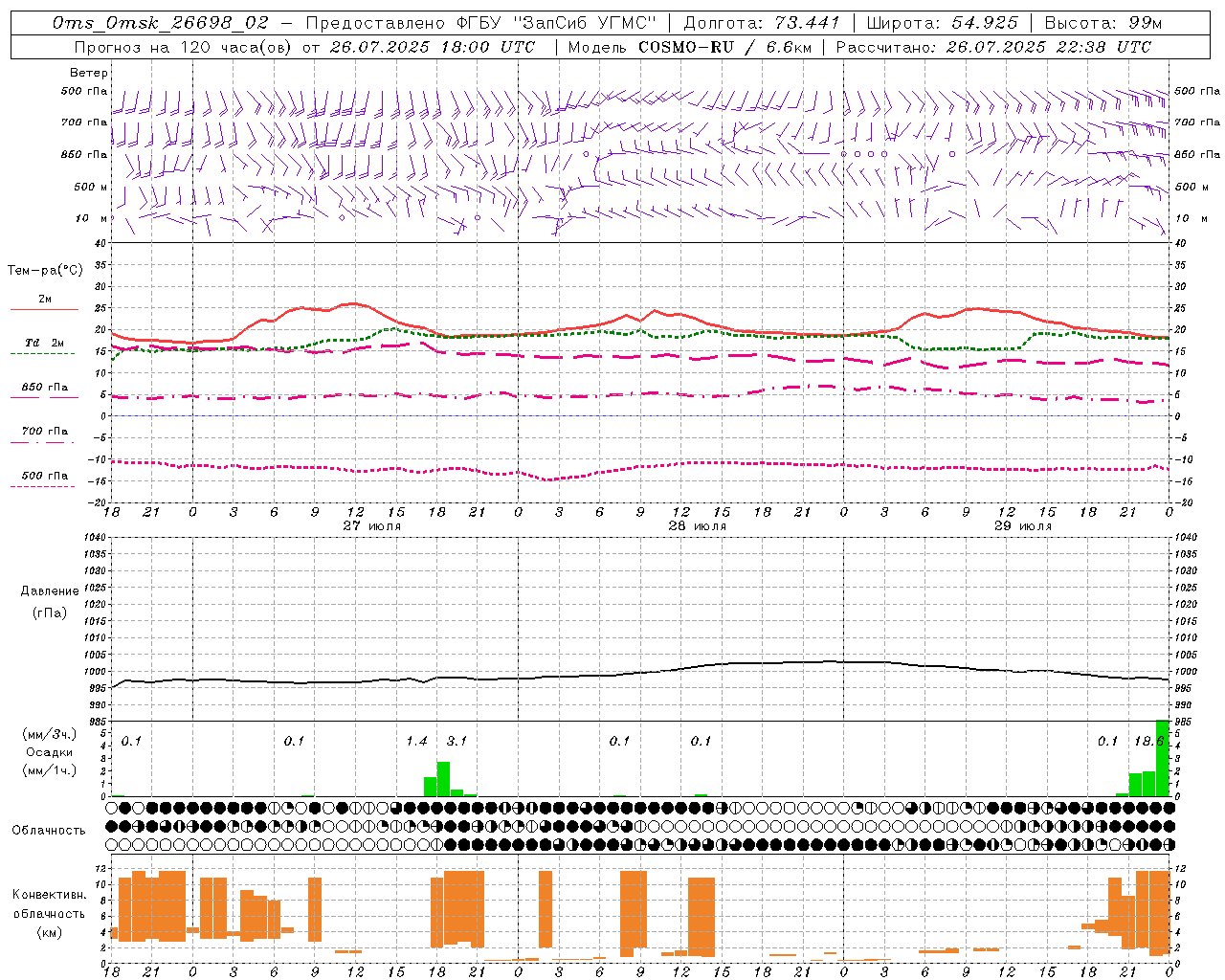Screen dimensions: 1225x980
Task: Click the 500 м wind level label on left
Action: pos(91,187)
